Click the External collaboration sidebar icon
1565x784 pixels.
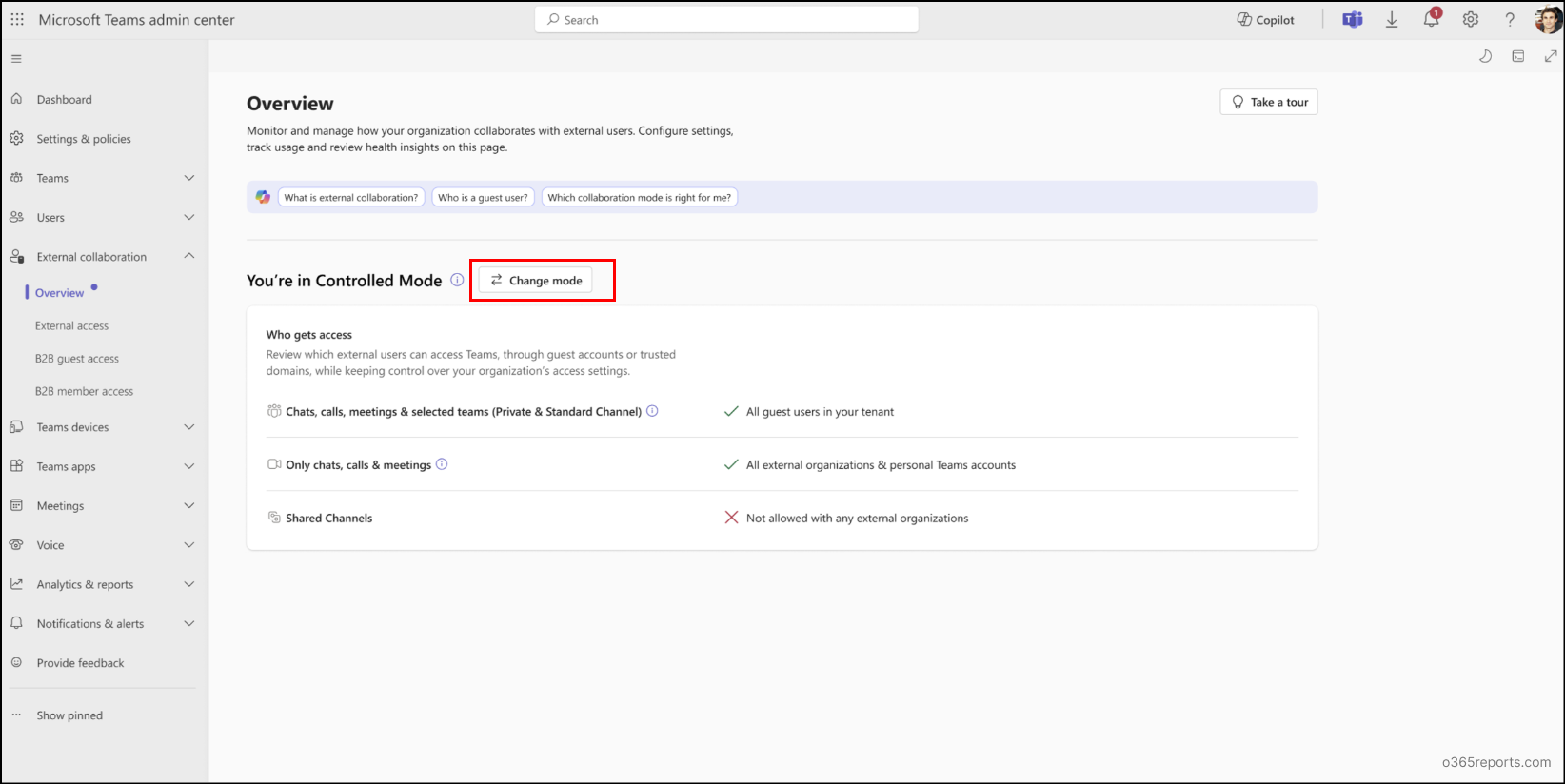tap(16, 256)
